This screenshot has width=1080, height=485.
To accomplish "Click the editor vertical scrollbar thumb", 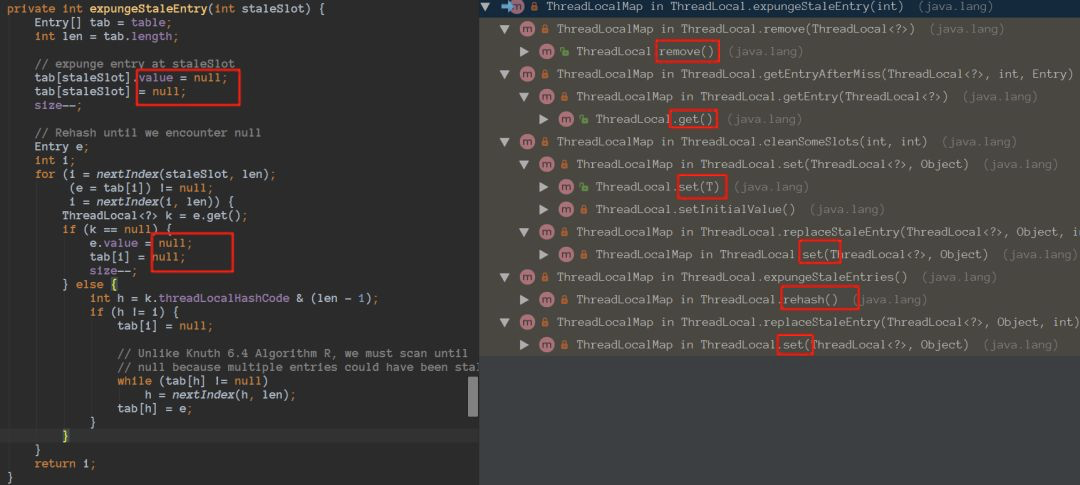I will [x=472, y=397].
